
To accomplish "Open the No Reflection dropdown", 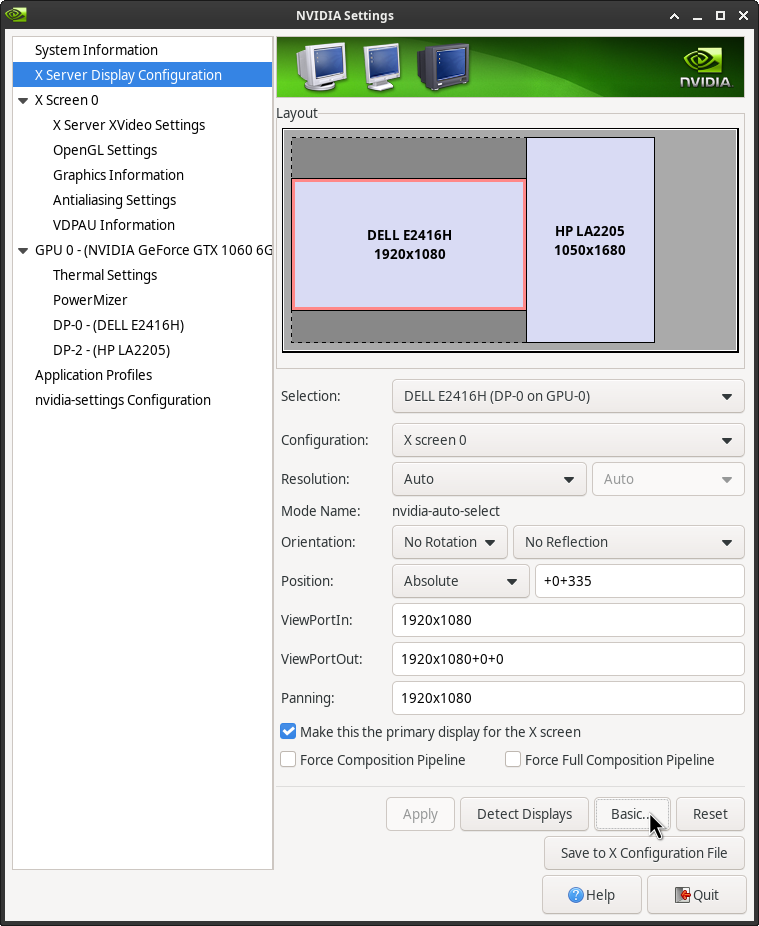I will (x=628, y=542).
